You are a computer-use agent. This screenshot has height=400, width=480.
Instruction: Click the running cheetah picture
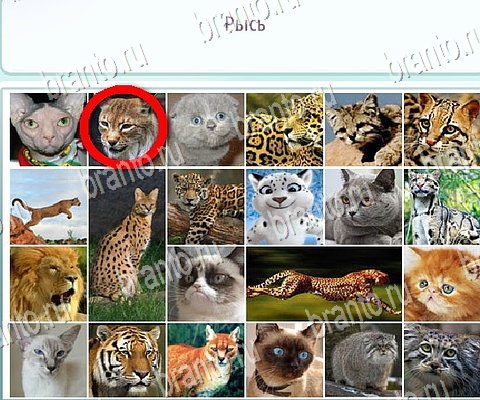point(324,284)
